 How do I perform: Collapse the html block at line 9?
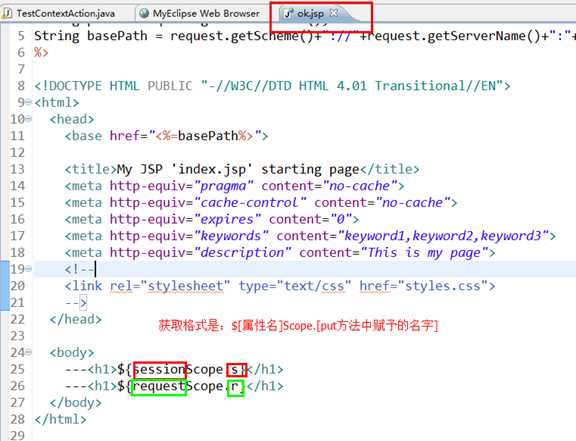(x=29, y=103)
